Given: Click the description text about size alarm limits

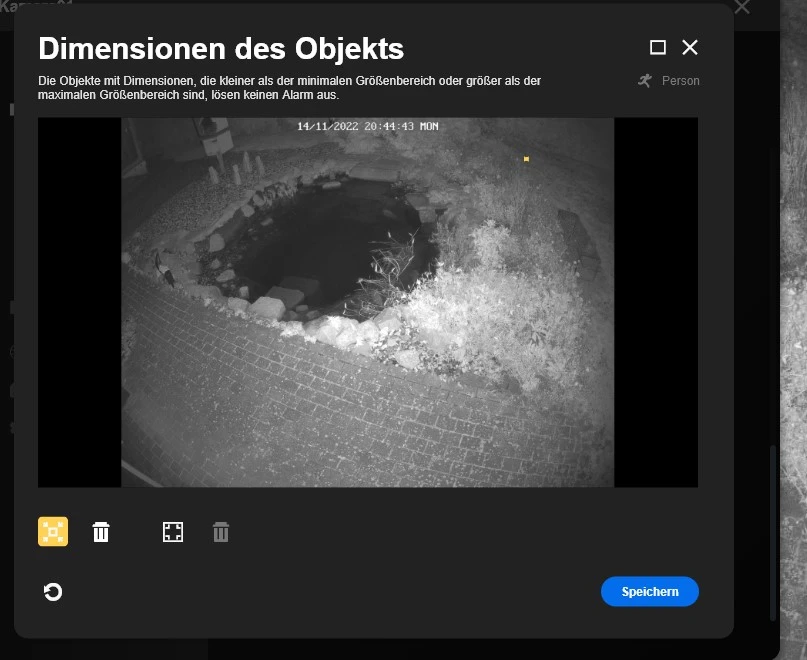Looking at the screenshot, I should click(290, 88).
